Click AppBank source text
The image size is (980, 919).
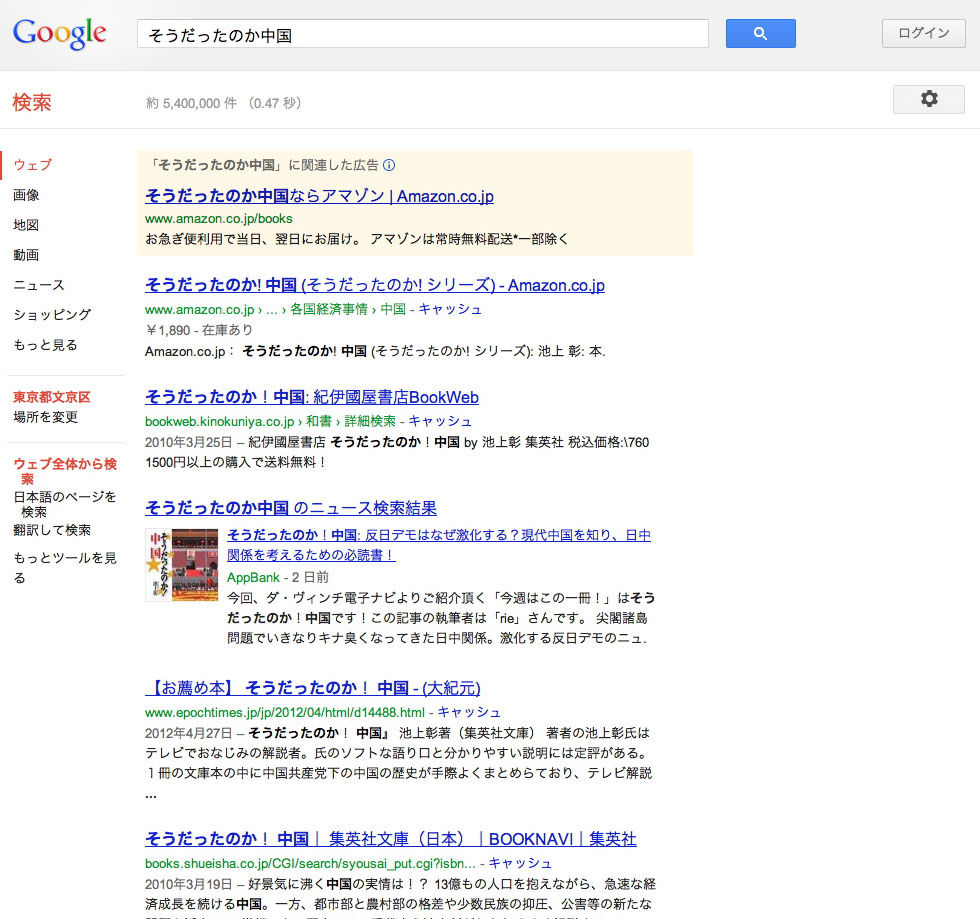(x=253, y=578)
